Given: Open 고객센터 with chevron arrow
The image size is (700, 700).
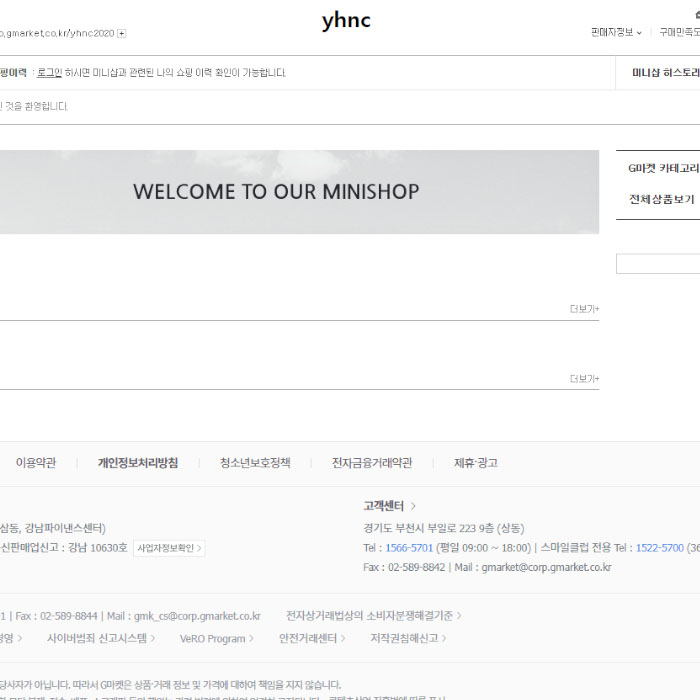Looking at the screenshot, I should (x=390, y=506).
